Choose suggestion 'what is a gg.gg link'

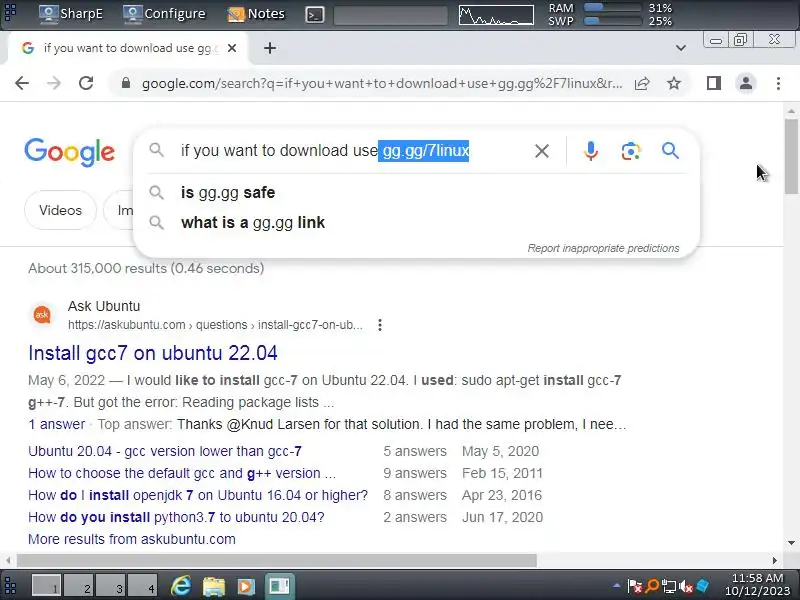(416, 222)
